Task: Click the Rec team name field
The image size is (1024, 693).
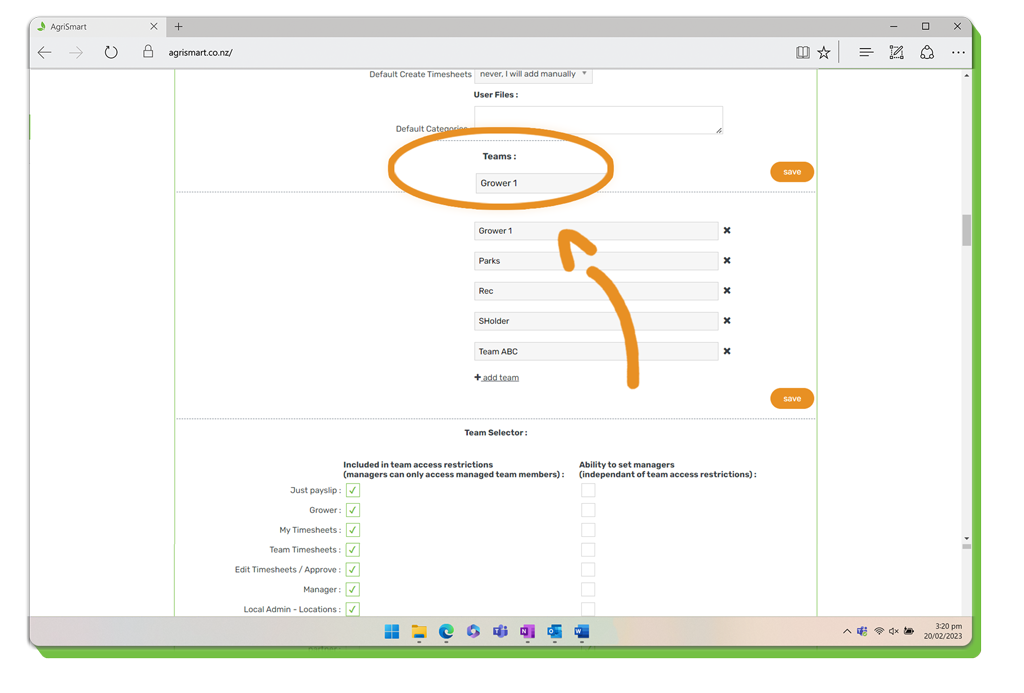Action: coord(595,291)
